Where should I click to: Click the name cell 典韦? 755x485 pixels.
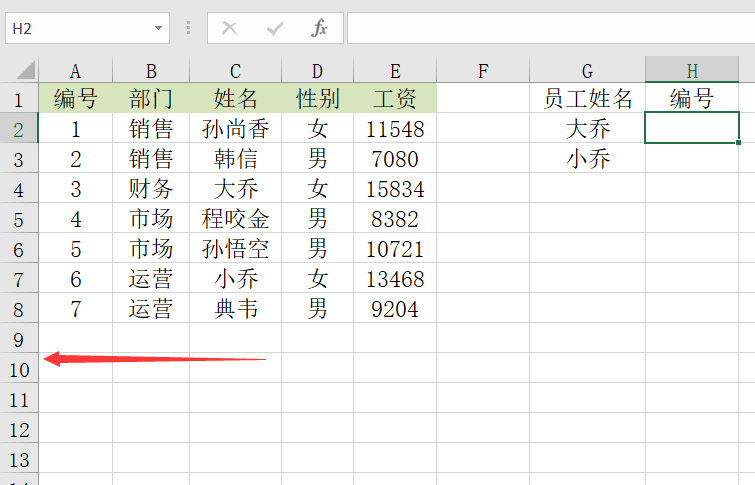pyautogui.click(x=235, y=308)
